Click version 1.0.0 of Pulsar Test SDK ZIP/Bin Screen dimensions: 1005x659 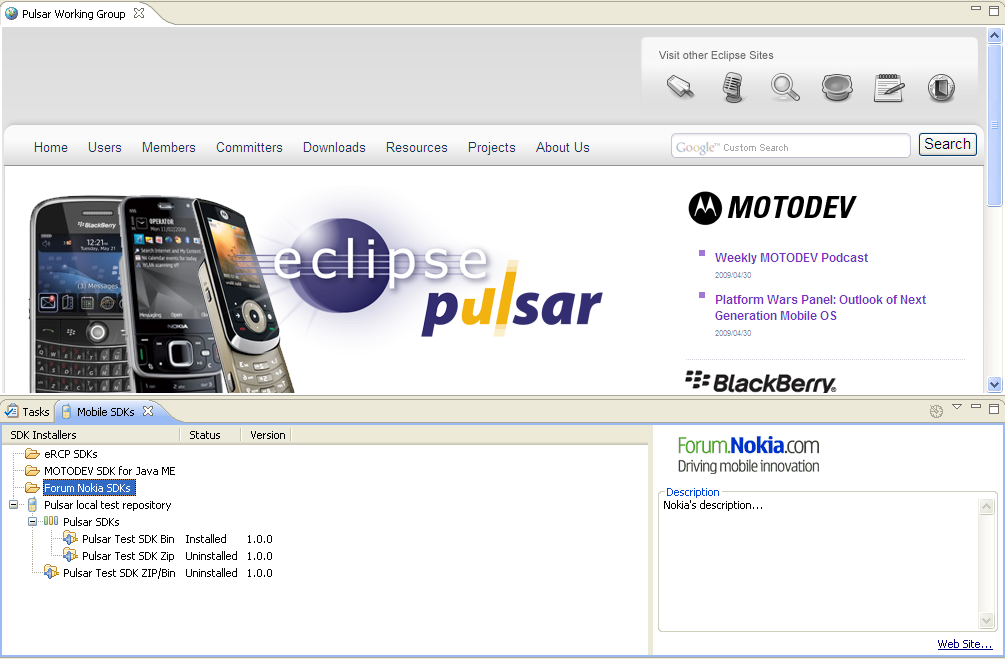(x=260, y=573)
